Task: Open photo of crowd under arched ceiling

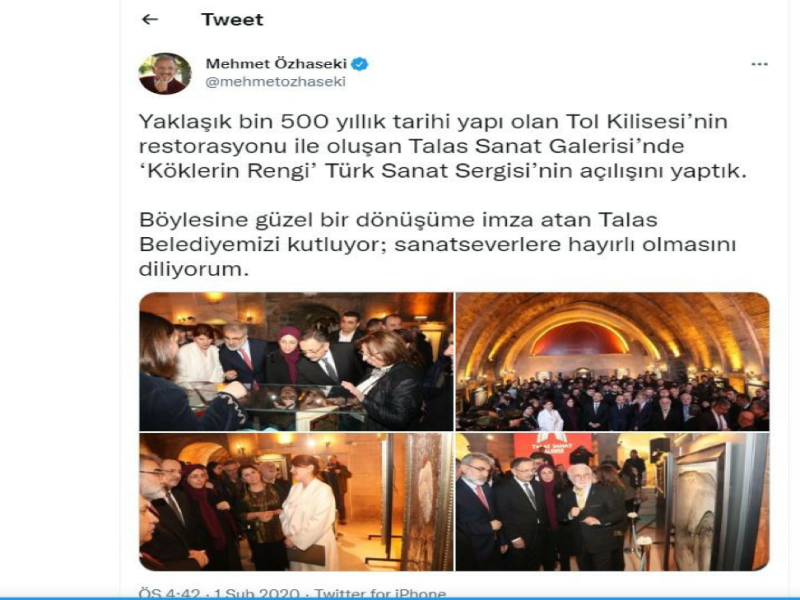Action: click(x=612, y=361)
